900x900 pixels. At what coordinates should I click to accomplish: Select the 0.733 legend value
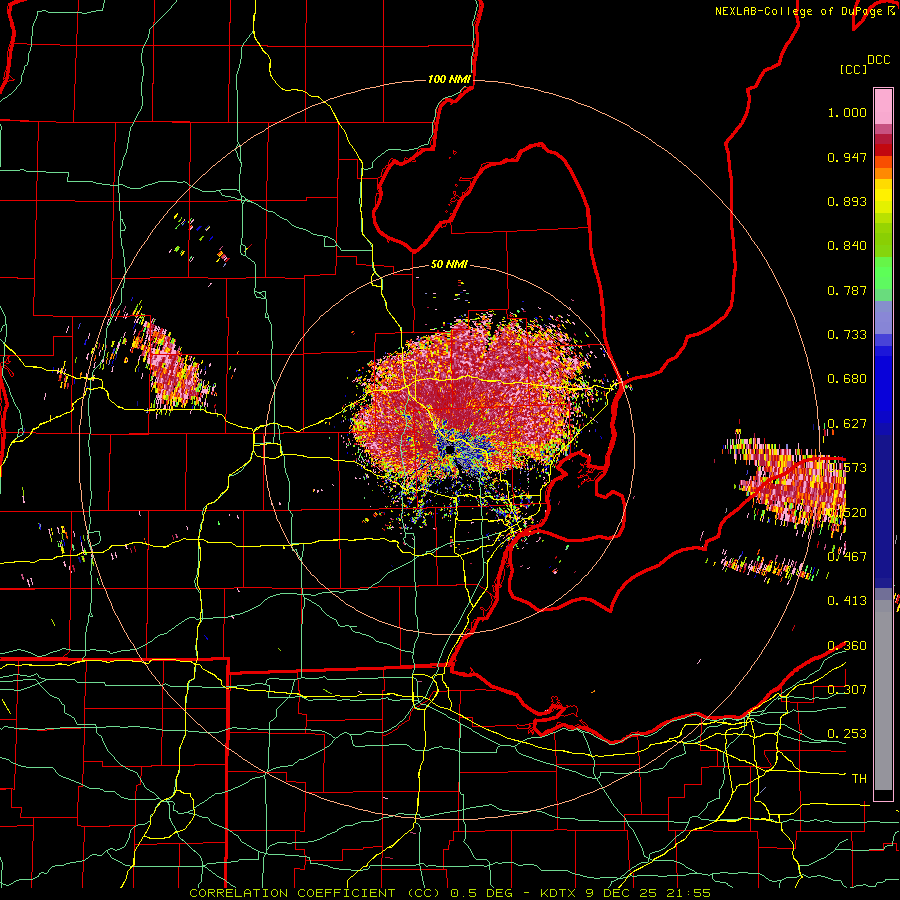tap(847, 335)
